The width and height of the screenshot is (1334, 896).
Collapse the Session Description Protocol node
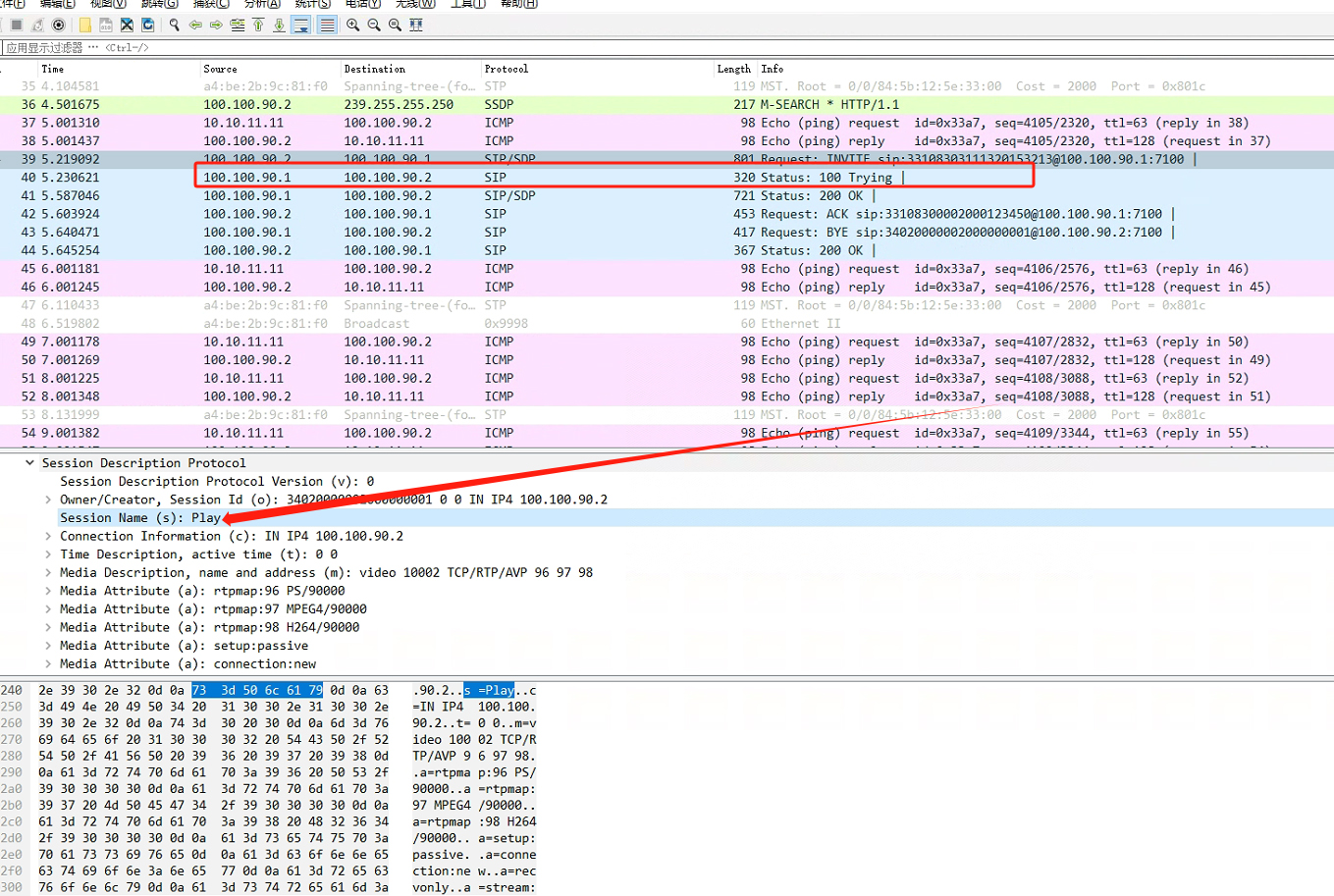[29, 463]
